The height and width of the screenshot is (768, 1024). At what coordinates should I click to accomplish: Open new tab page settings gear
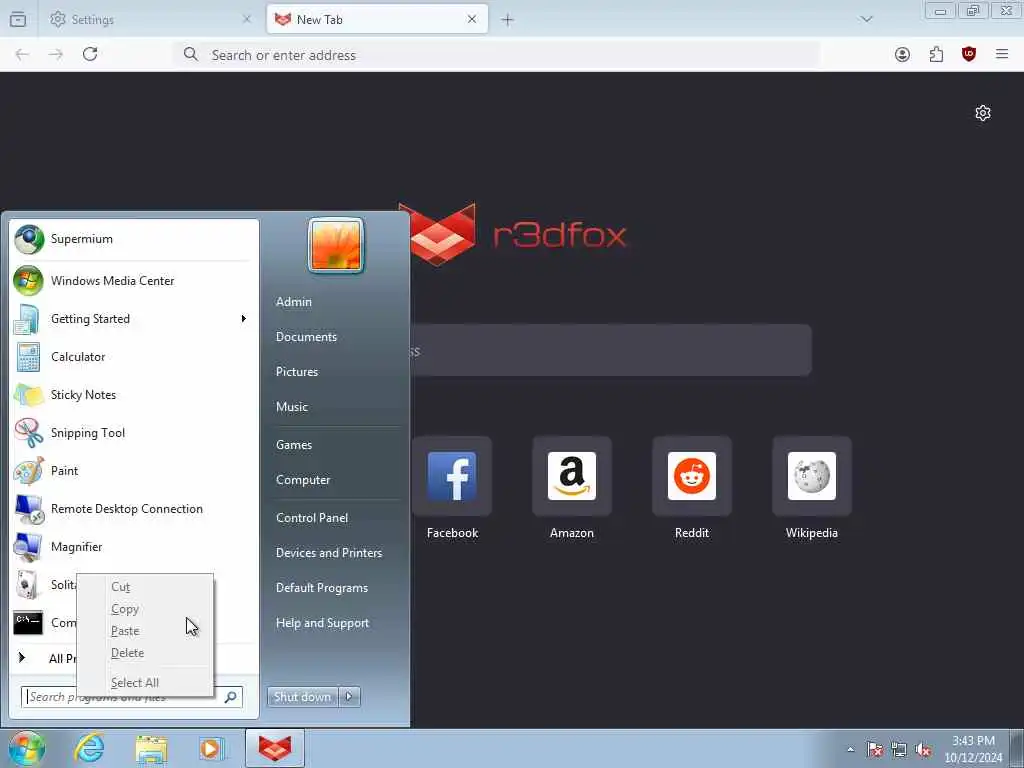983,113
